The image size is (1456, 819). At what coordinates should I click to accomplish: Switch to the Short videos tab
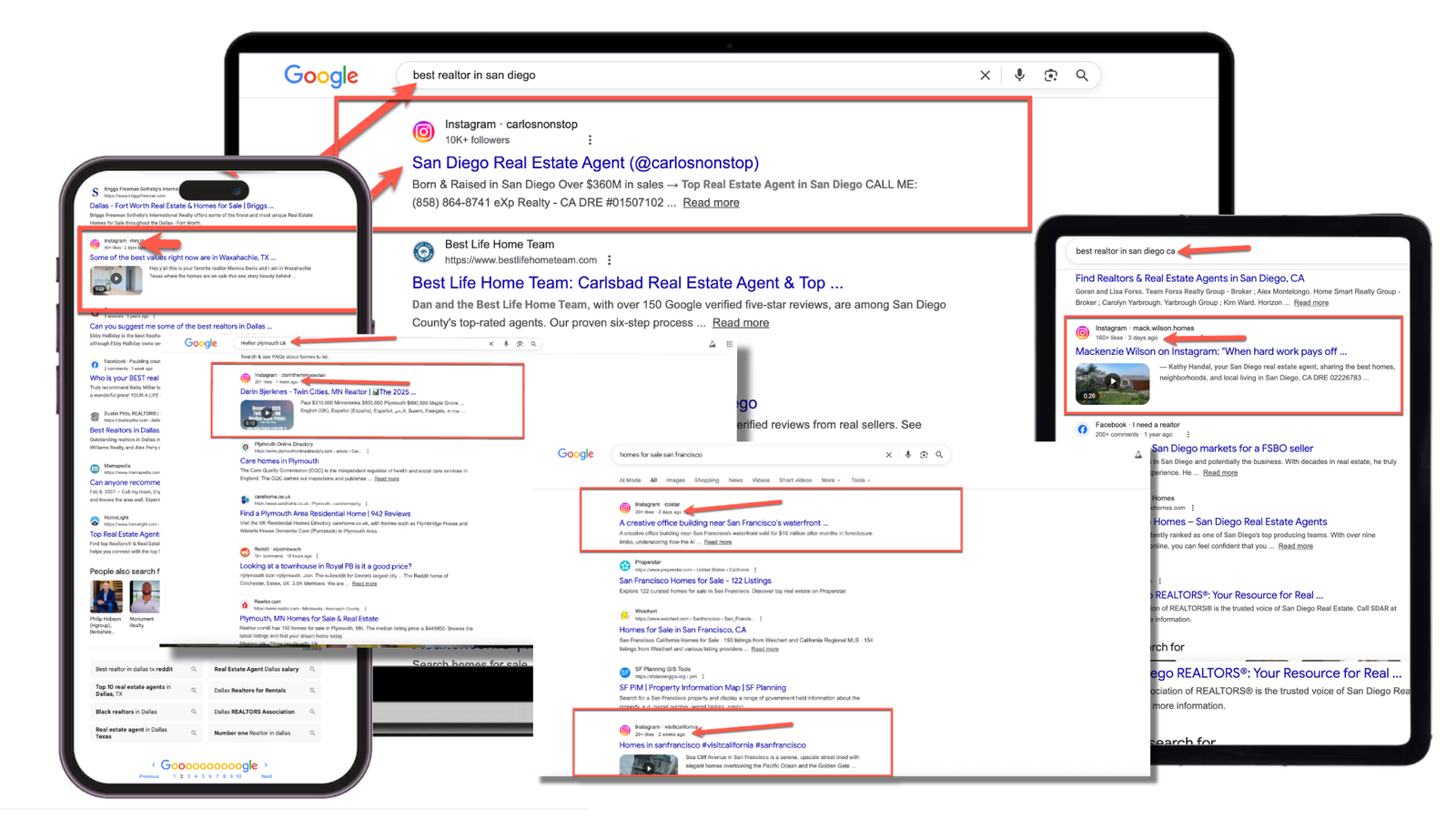pos(794,480)
